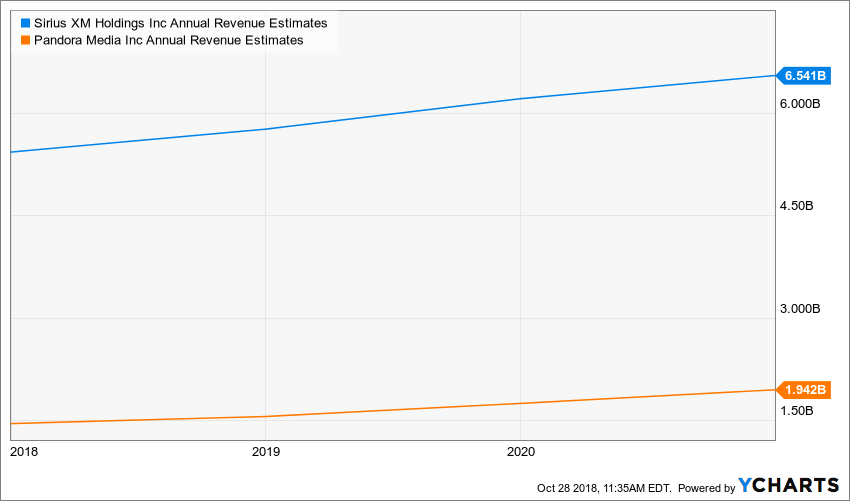The image size is (850, 501).
Task: Select the 2018 x-axis label
Action: (22, 451)
